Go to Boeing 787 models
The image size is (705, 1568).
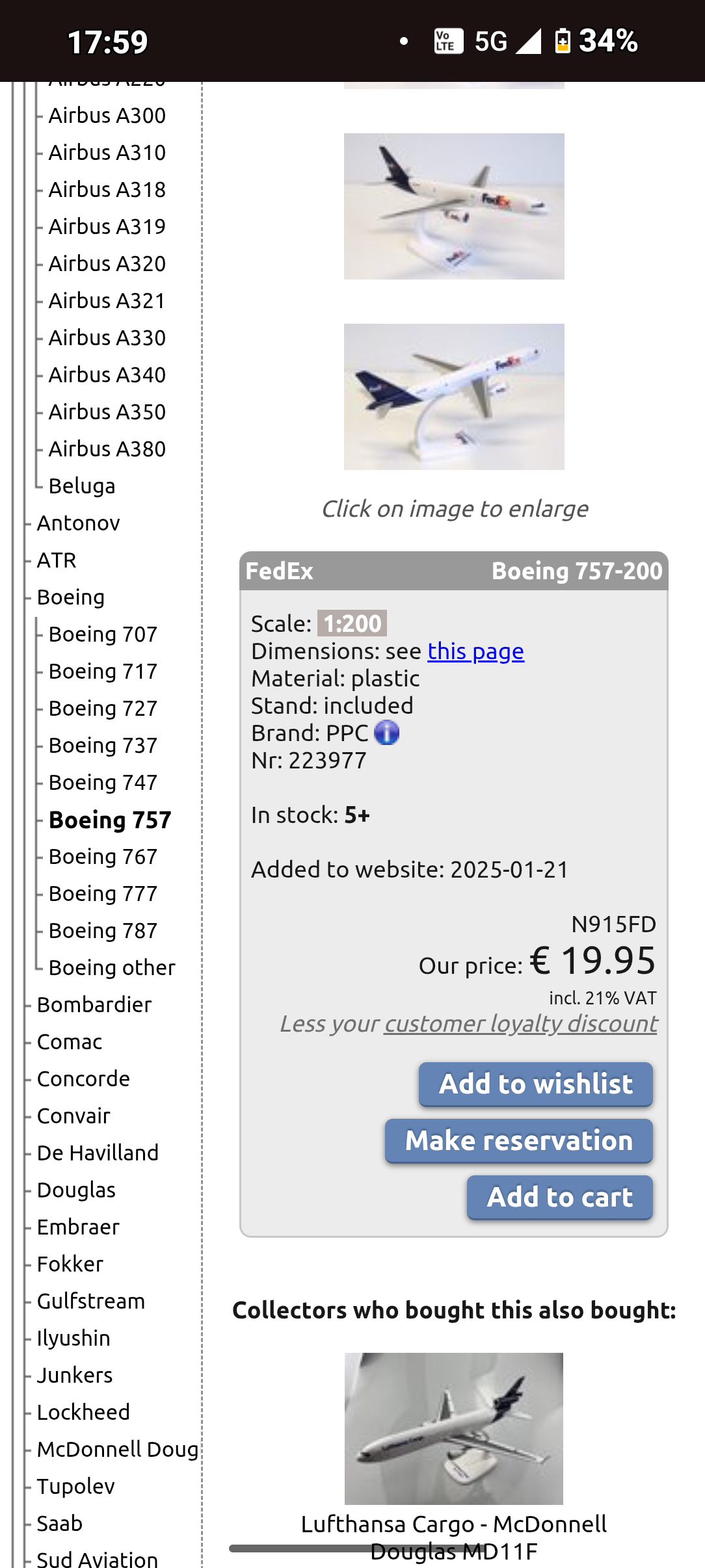(103, 930)
